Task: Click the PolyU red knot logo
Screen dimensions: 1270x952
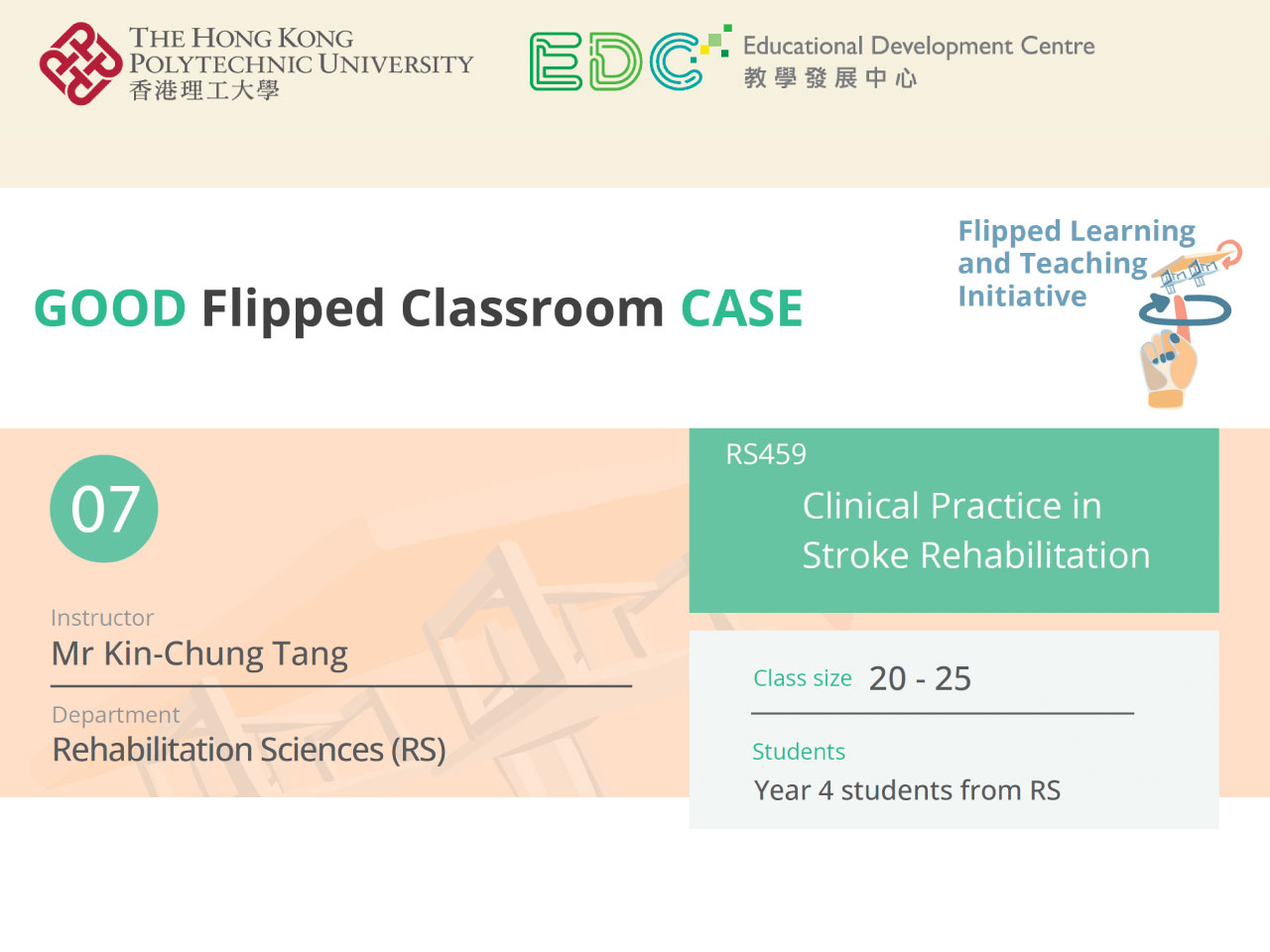Action: (x=80, y=63)
